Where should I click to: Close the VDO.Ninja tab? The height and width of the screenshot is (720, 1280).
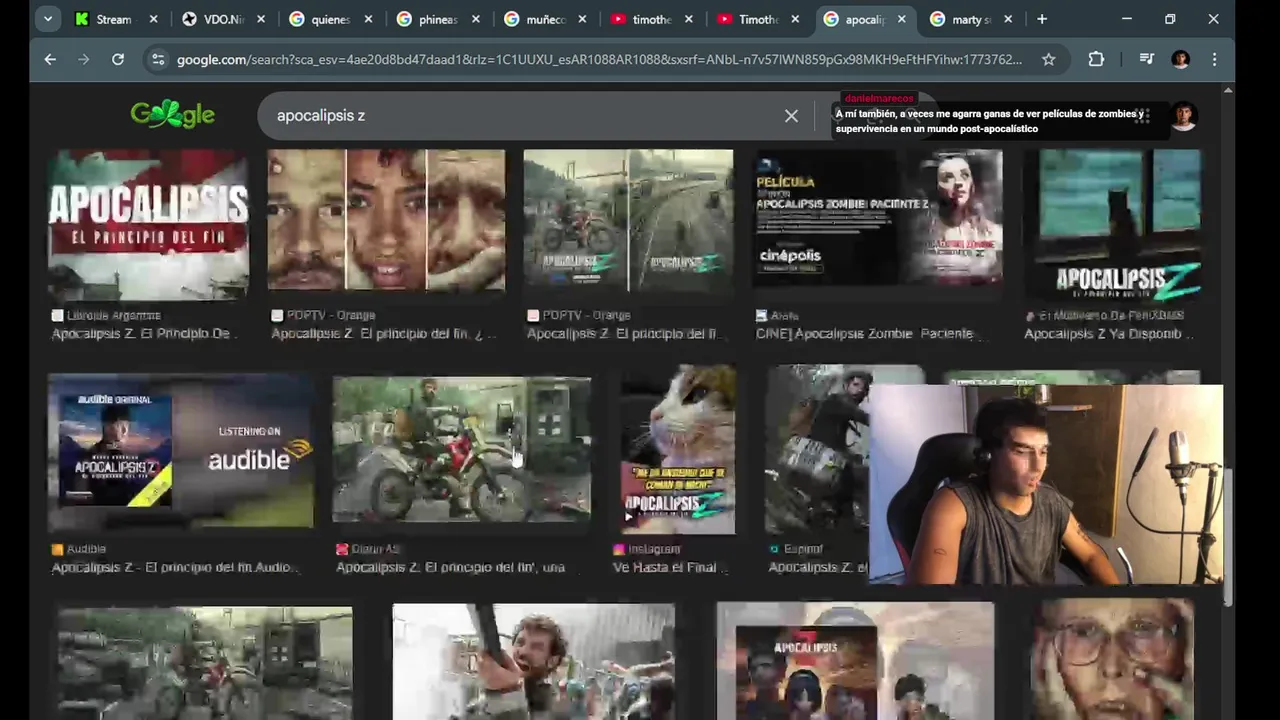260,19
